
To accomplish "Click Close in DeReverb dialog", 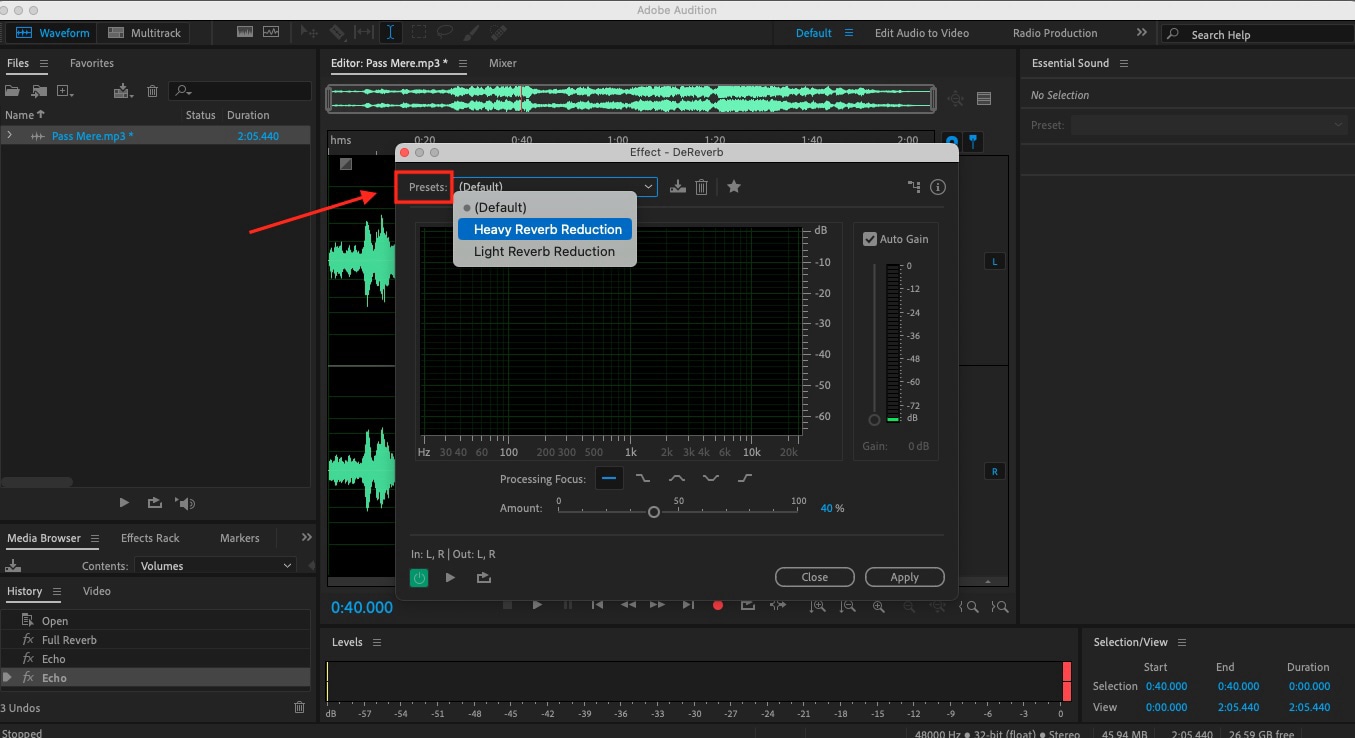I will 815,577.
